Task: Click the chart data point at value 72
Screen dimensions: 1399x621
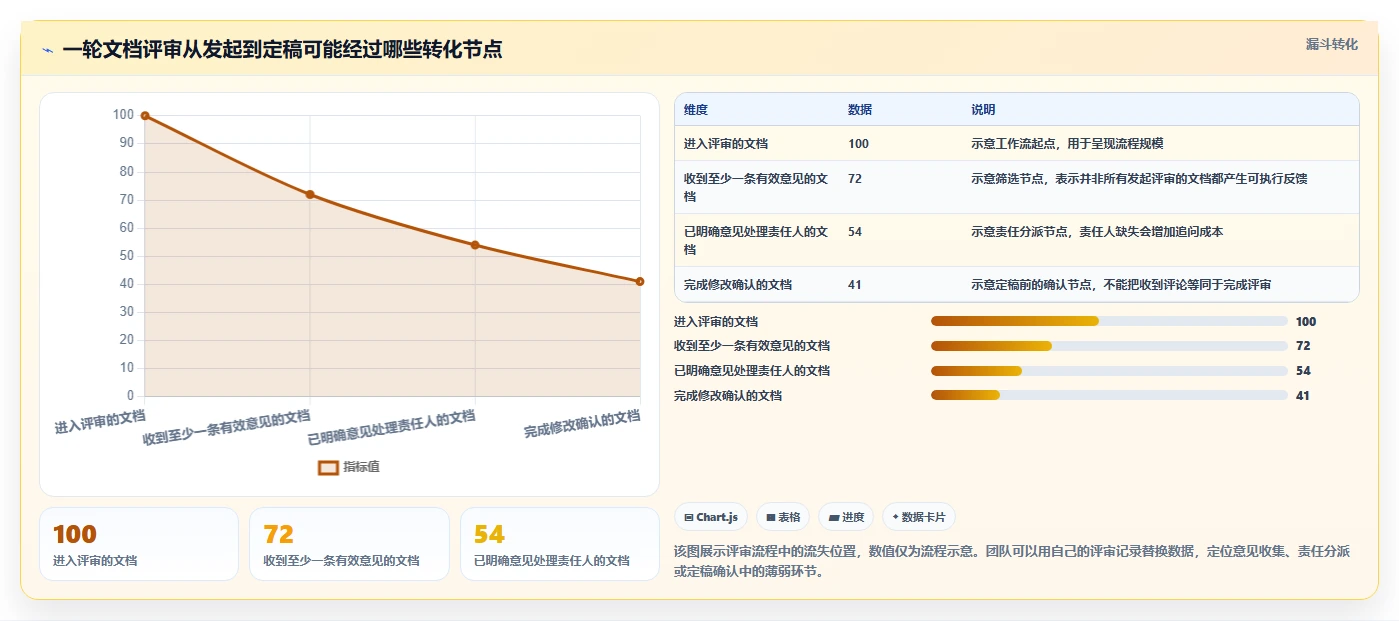Action: 310,194
